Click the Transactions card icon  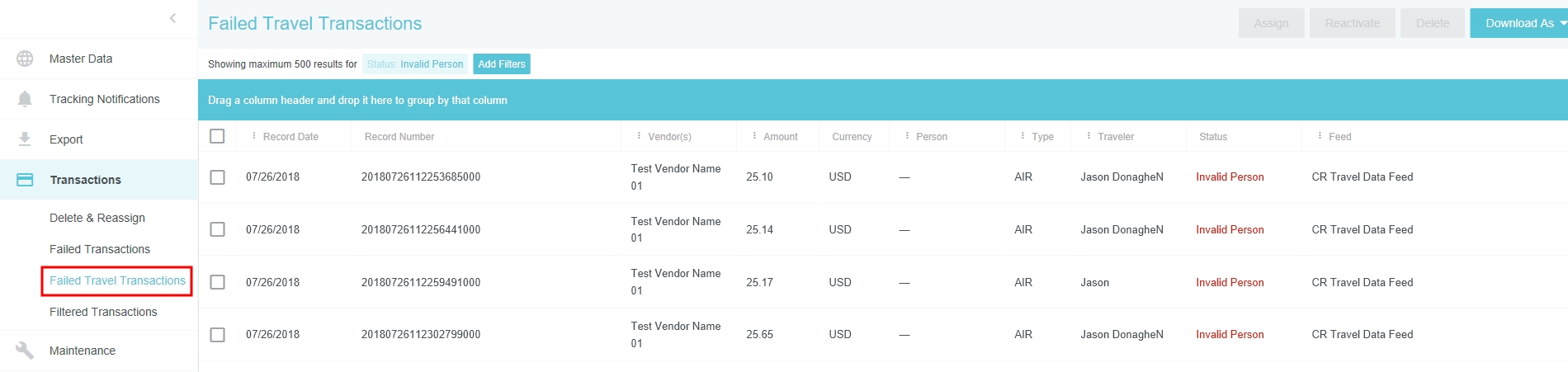coord(25,180)
